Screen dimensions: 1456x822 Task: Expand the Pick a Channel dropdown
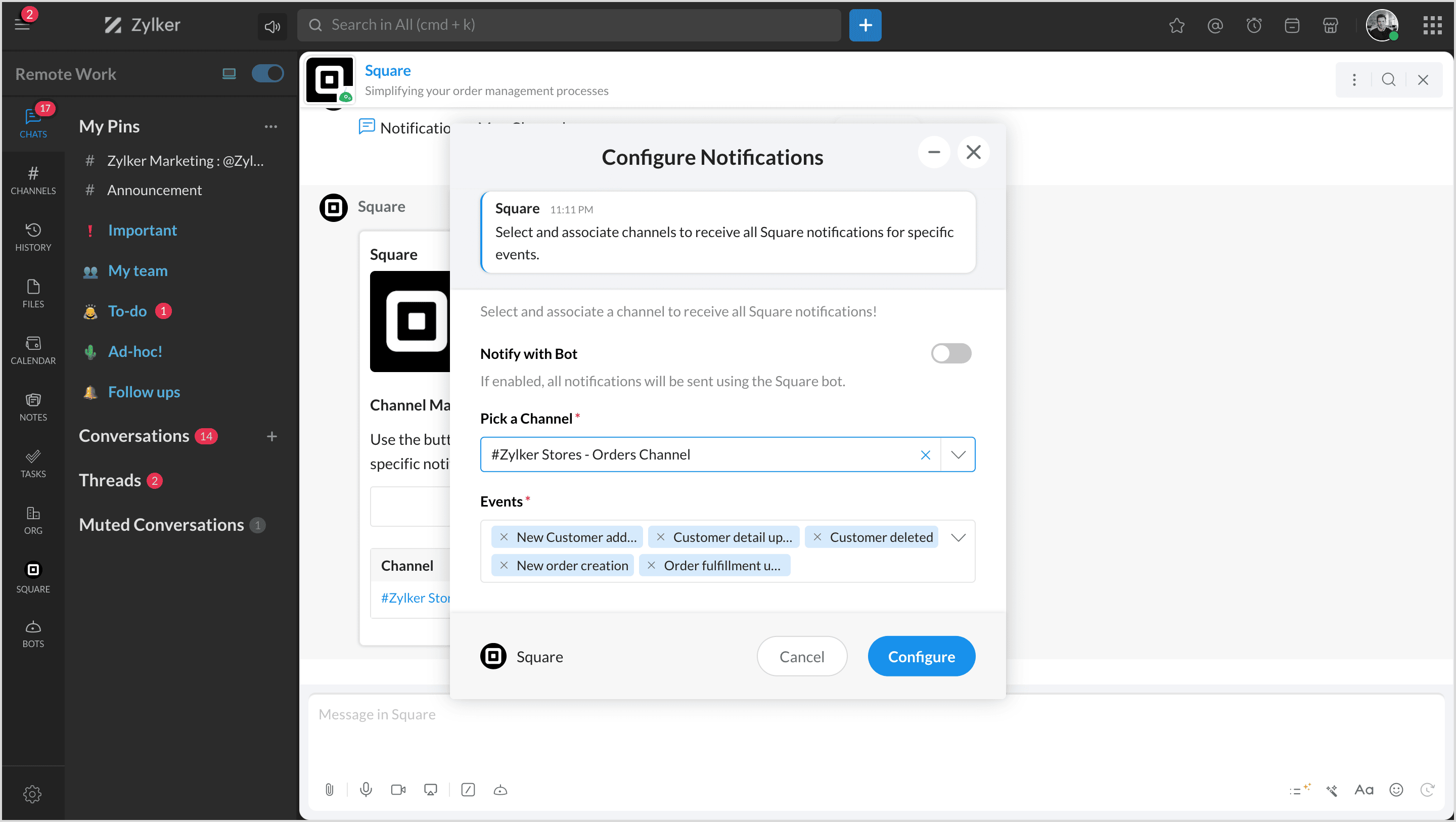pos(958,454)
